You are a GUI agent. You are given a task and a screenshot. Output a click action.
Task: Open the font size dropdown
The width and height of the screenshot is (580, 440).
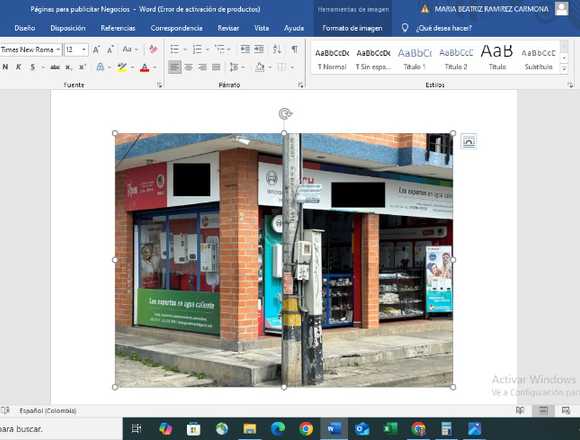click(x=84, y=49)
